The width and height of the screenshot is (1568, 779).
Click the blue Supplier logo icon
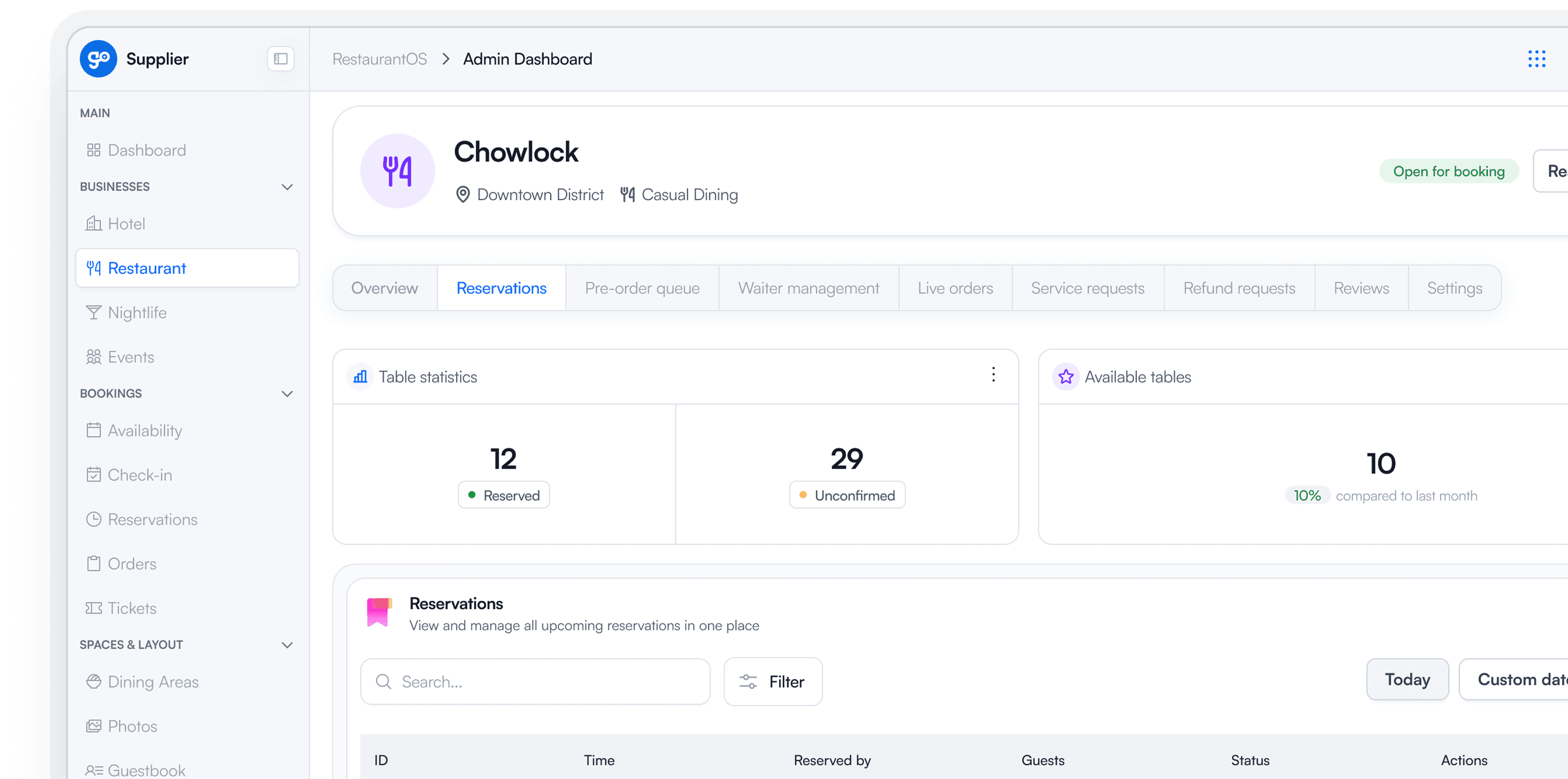click(x=98, y=59)
